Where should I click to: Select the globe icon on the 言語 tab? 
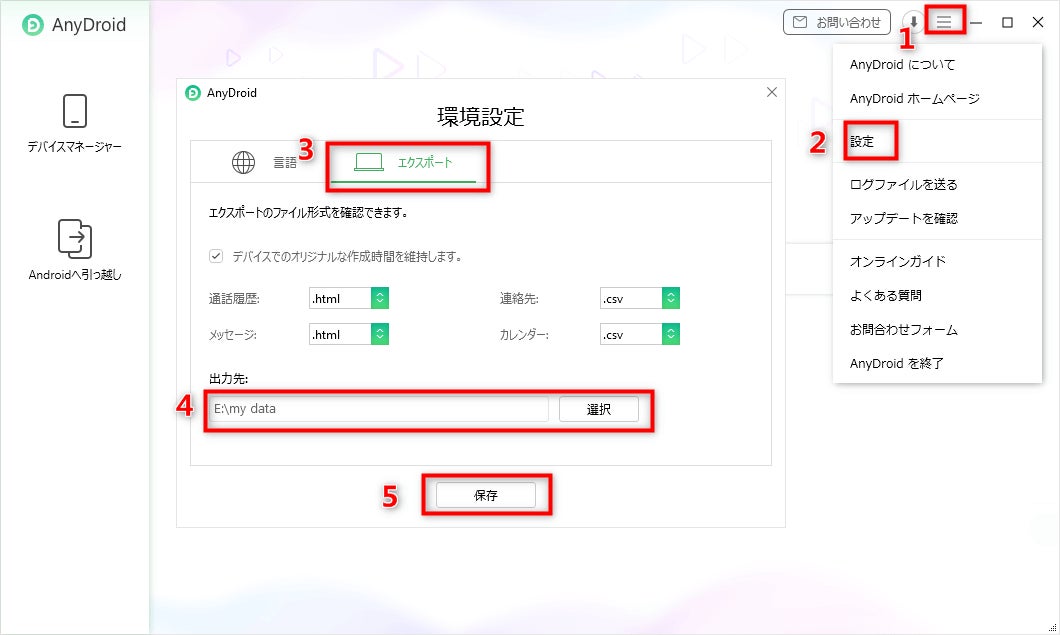pos(243,161)
